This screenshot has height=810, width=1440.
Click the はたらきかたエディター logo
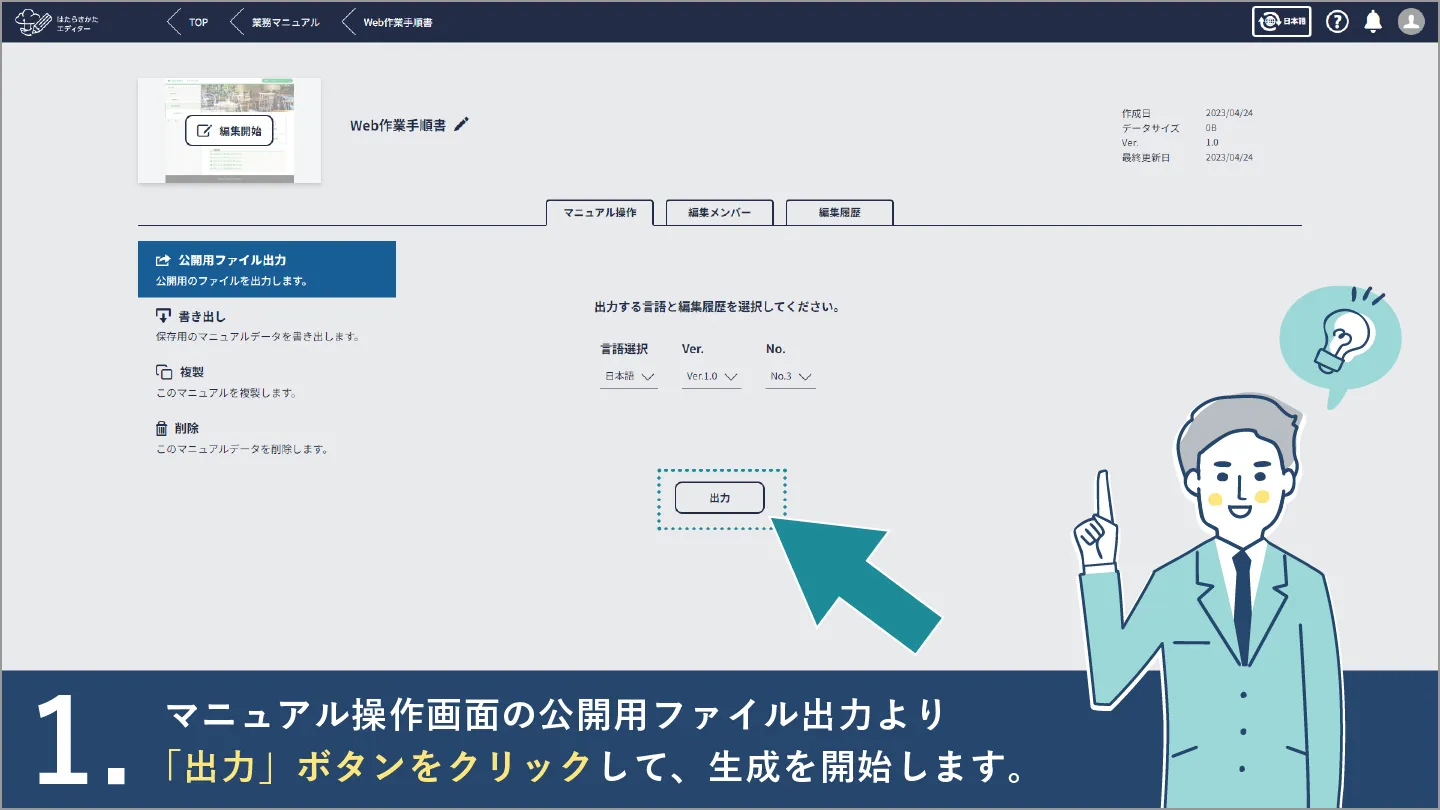(58, 21)
